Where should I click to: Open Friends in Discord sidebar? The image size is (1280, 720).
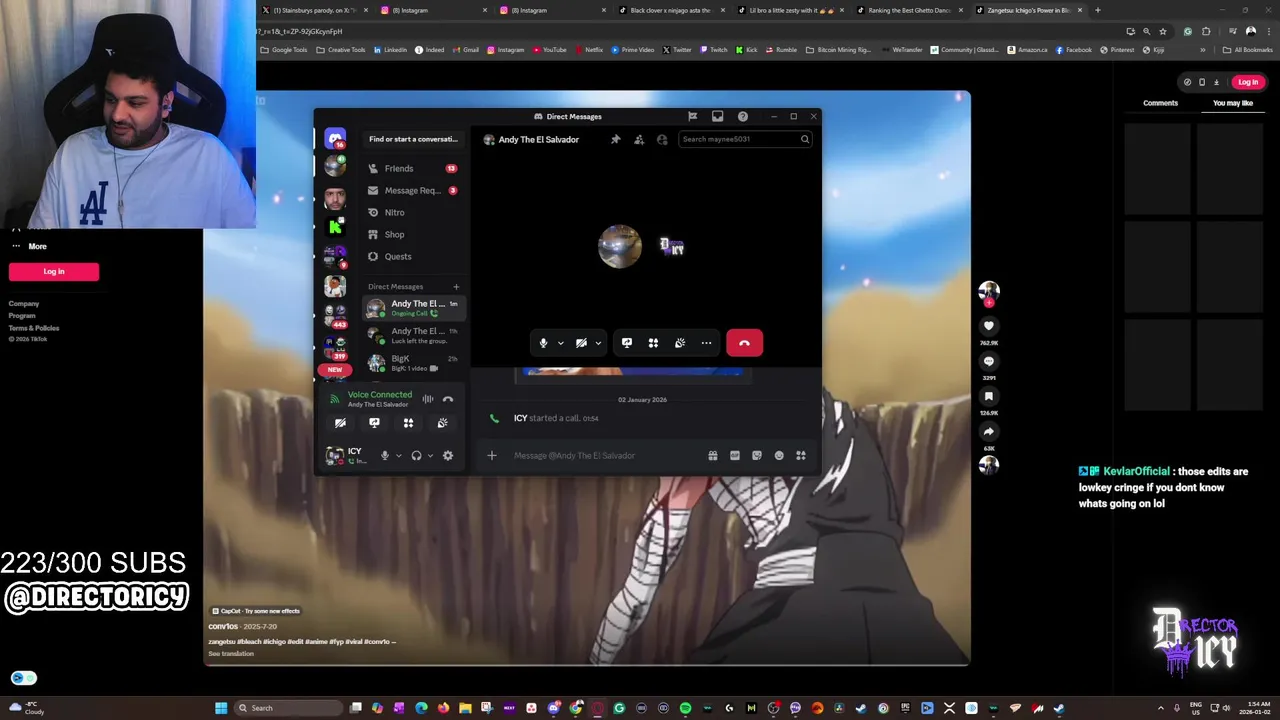pyautogui.click(x=413, y=169)
